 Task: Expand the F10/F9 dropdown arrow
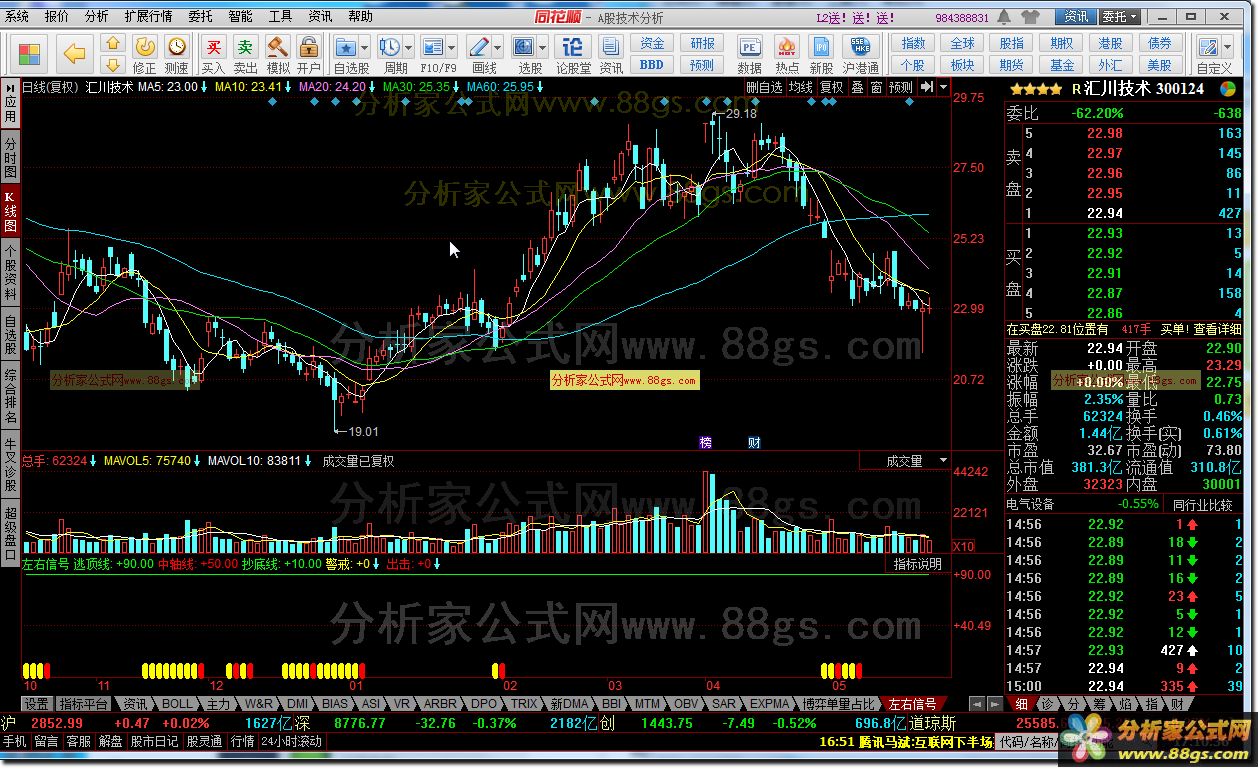tap(452, 47)
